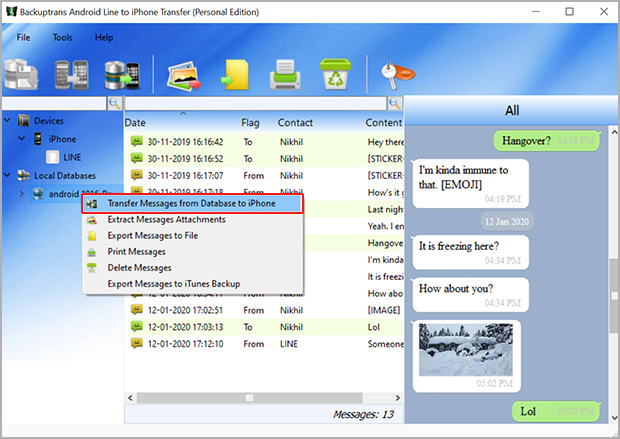Collapse the iPhone tree node
Image resolution: width=620 pixels, height=439 pixels.
tap(23, 139)
